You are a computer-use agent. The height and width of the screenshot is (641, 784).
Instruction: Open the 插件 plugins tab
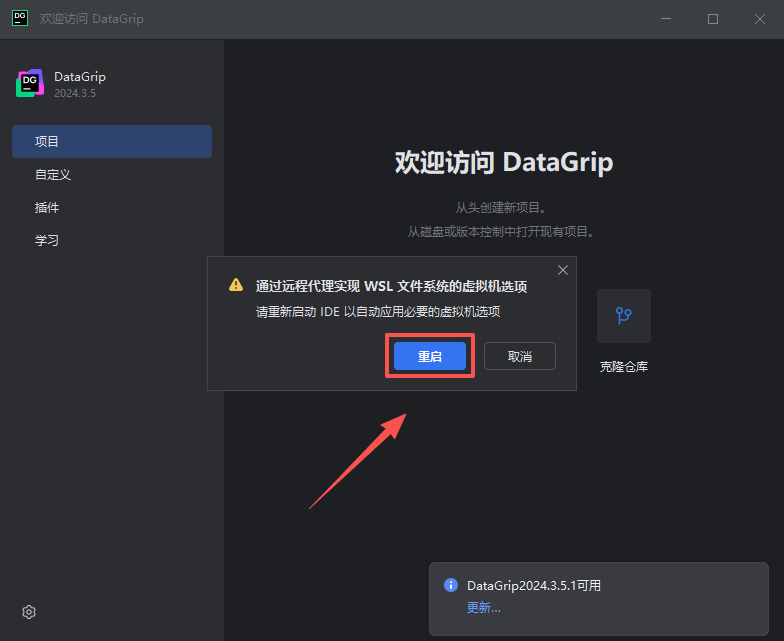tap(112, 208)
